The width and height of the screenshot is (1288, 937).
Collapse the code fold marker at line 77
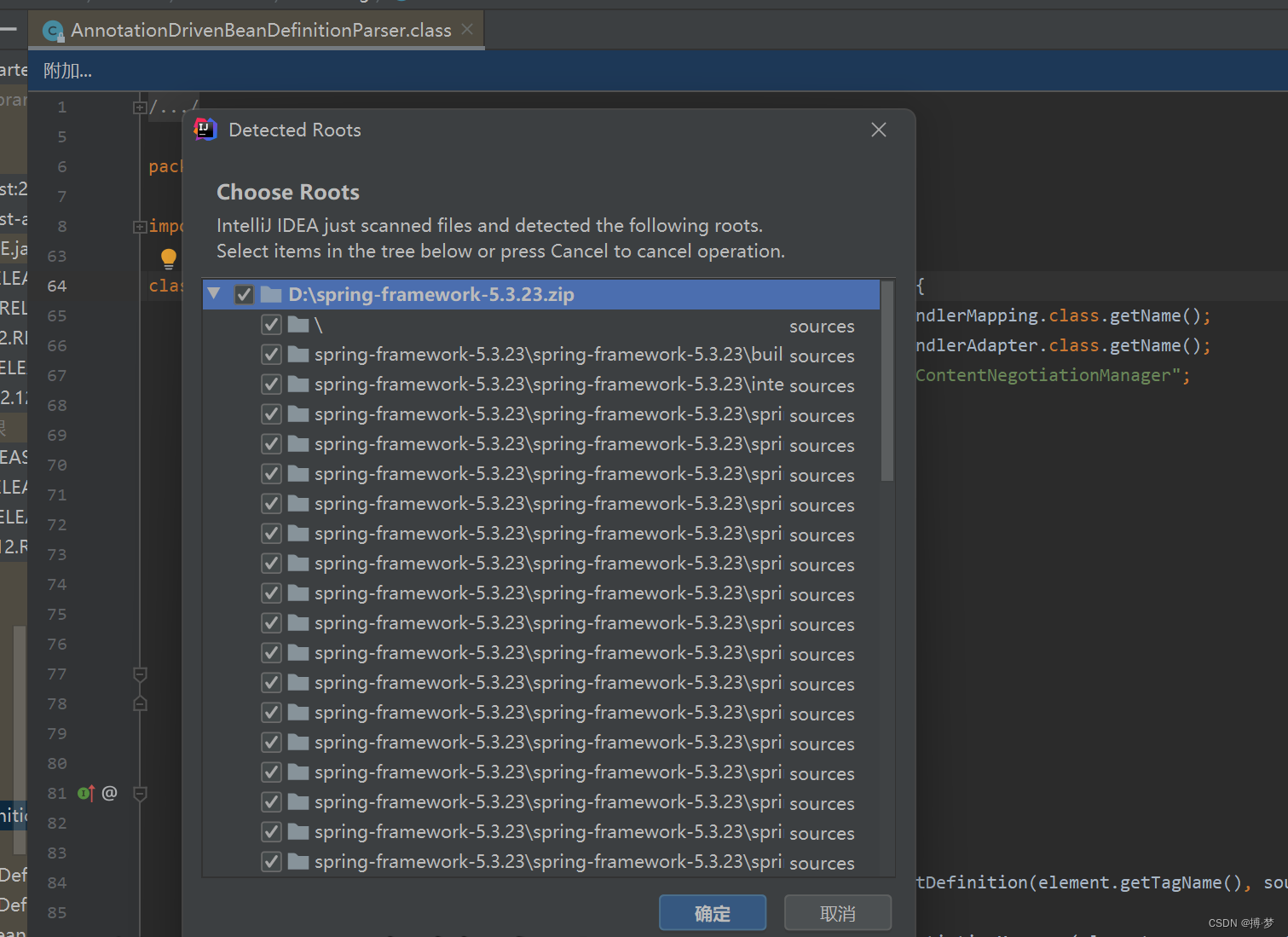pos(141,674)
